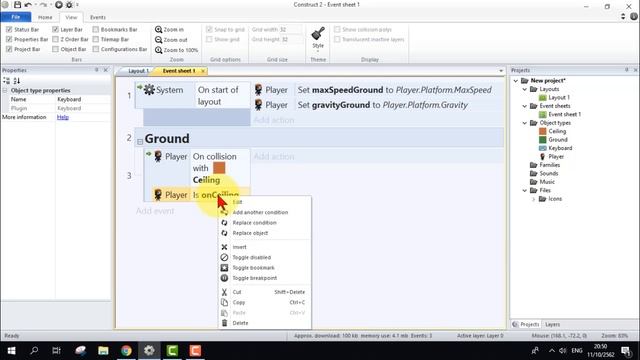Collapse New project tree node
640x360 pixels.
click(x=516, y=81)
